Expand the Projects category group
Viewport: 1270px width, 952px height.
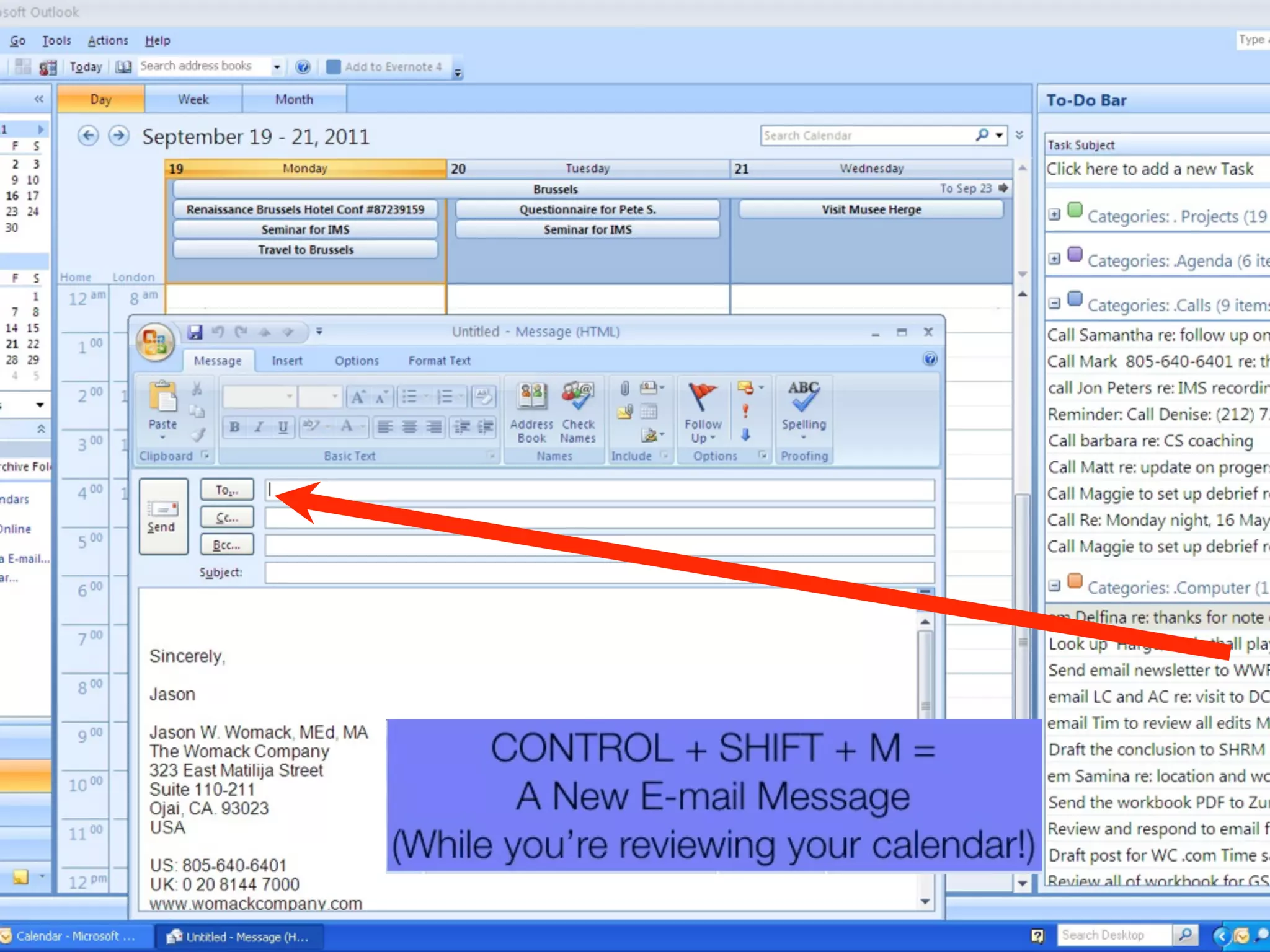click(x=1054, y=215)
